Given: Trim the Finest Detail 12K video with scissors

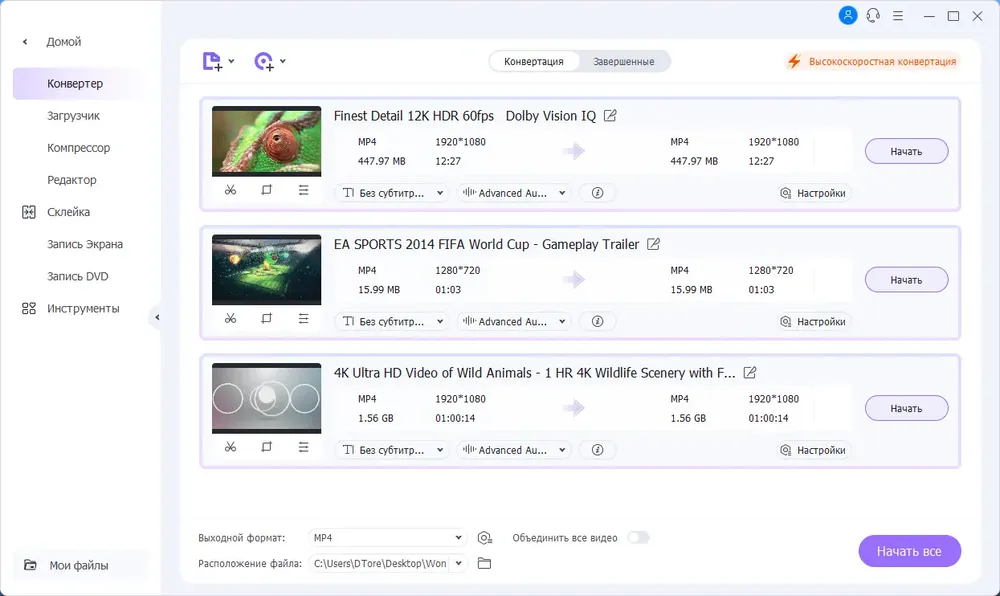Looking at the screenshot, I should coord(230,190).
